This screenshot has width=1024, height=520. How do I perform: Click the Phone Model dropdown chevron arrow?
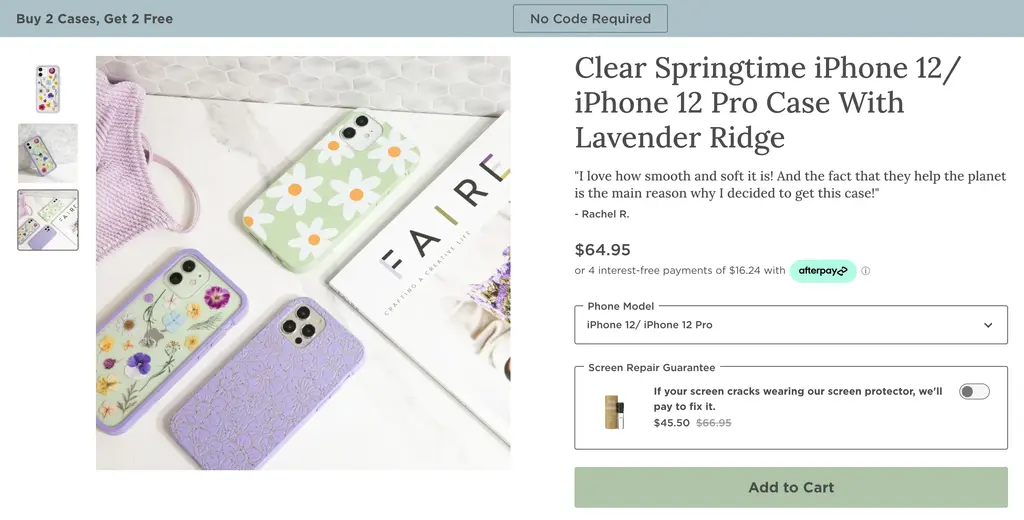(988, 325)
